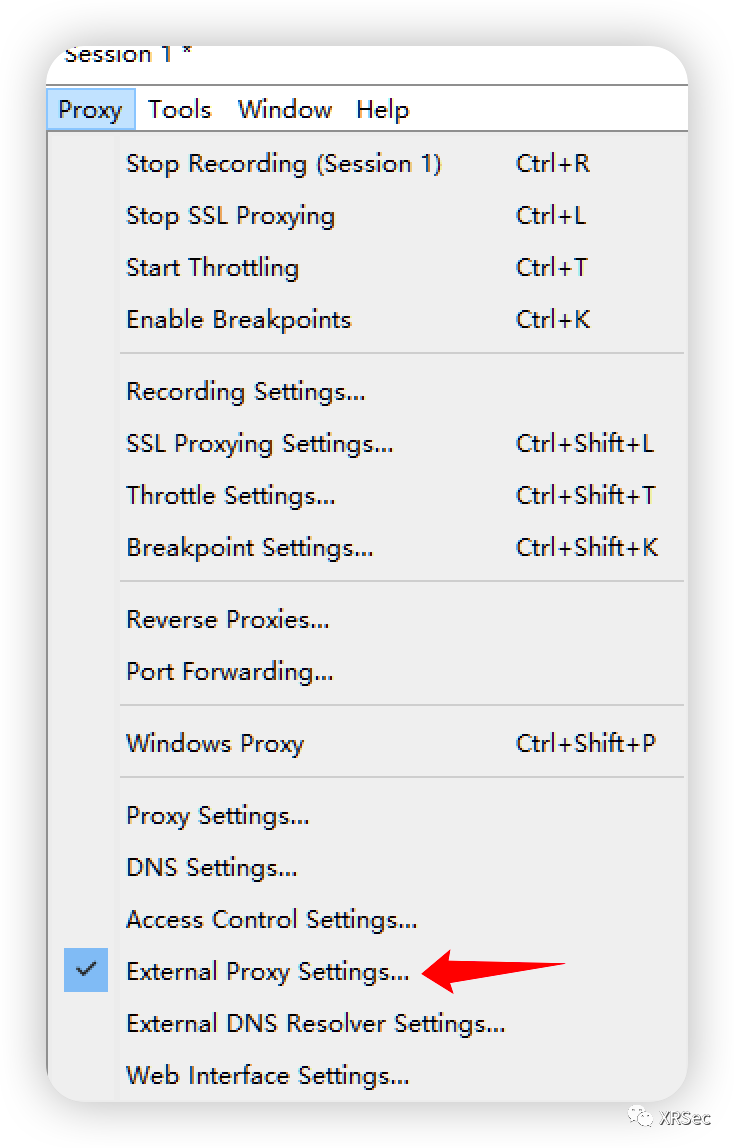Screen dimensions: 734x1148
Task: Open Proxy Settings... entry
Action: pos(217,816)
